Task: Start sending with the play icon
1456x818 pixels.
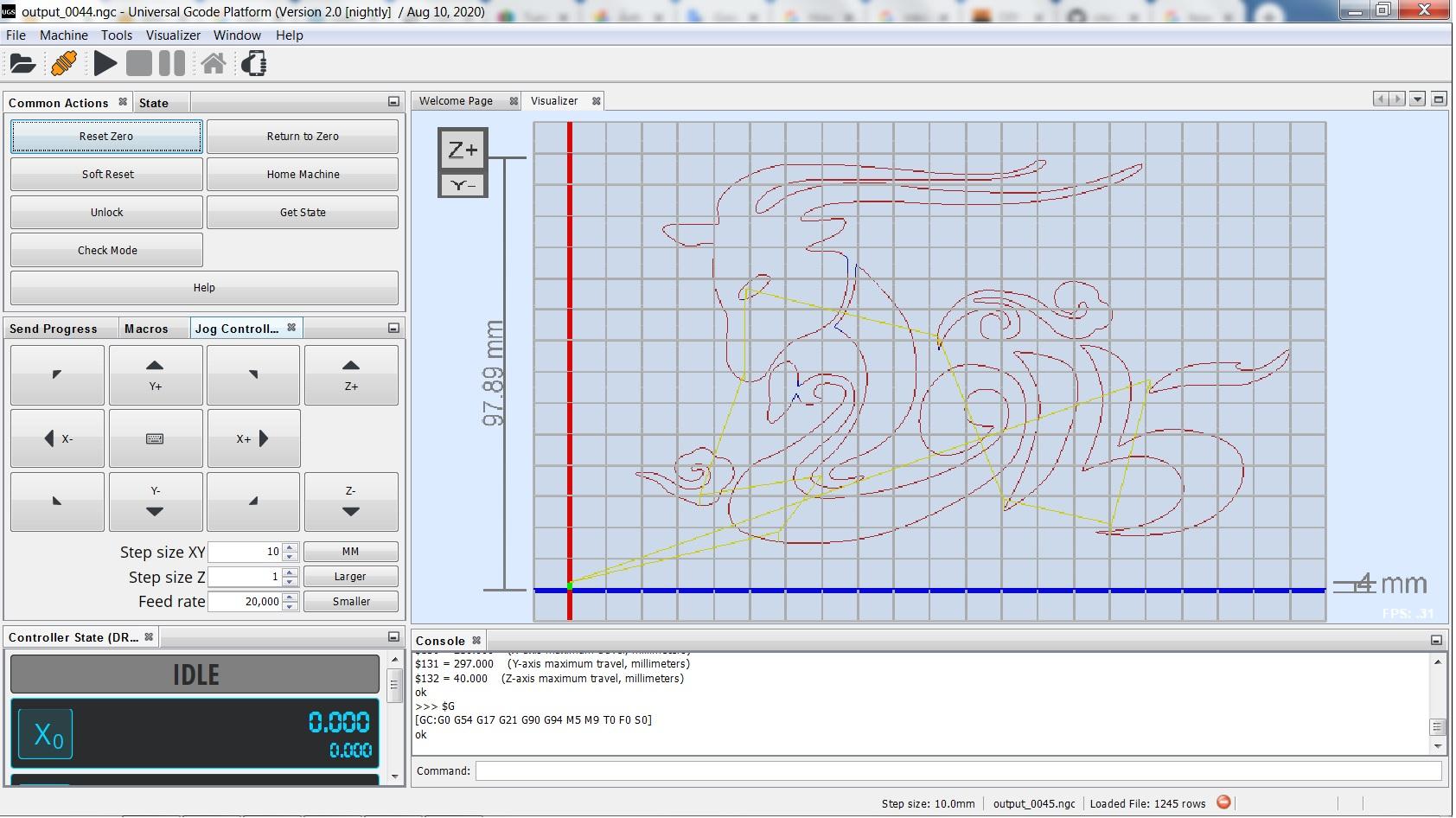Action: tap(105, 64)
